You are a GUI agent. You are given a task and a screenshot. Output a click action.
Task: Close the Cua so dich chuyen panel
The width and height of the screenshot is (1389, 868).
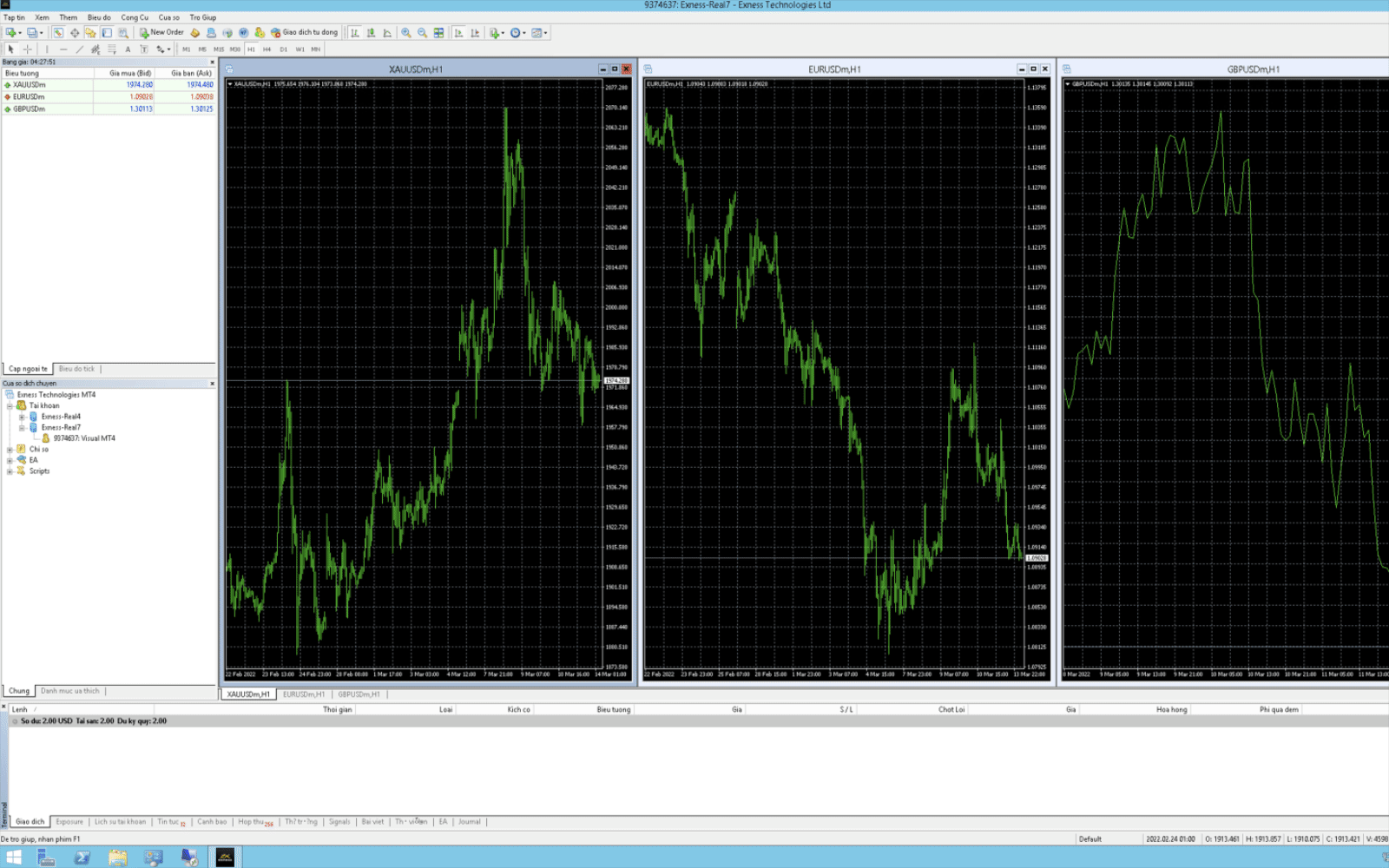(x=212, y=383)
